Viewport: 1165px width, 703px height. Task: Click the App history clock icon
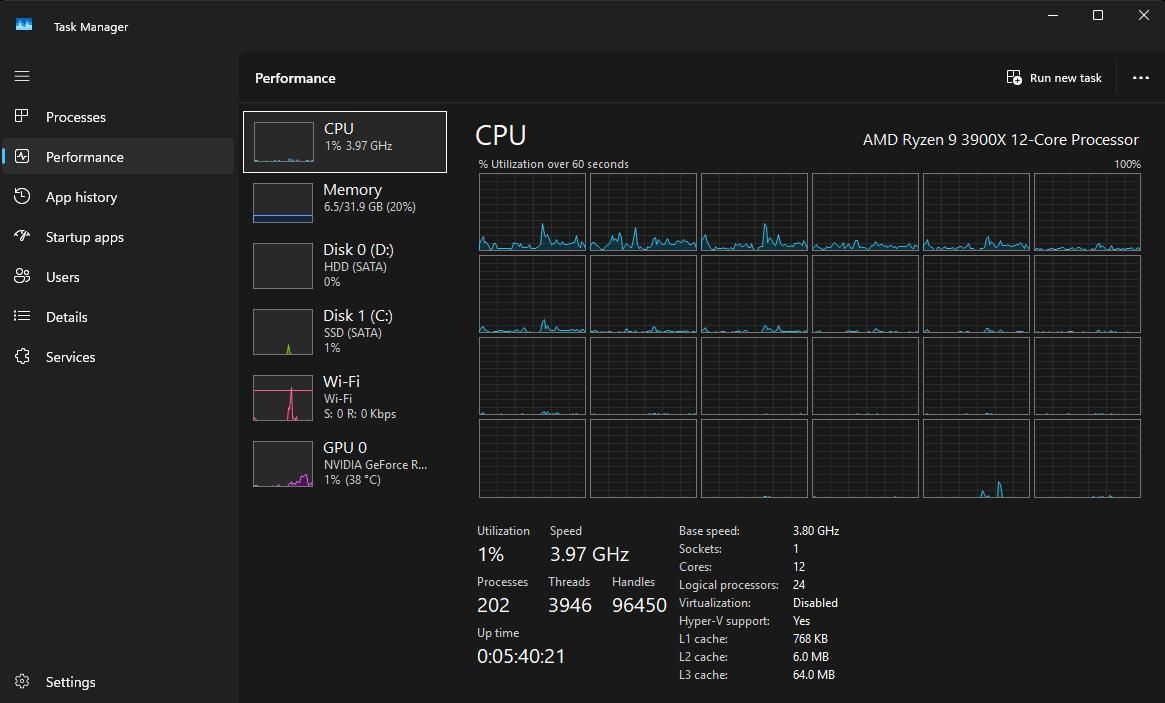tap(22, 196)
